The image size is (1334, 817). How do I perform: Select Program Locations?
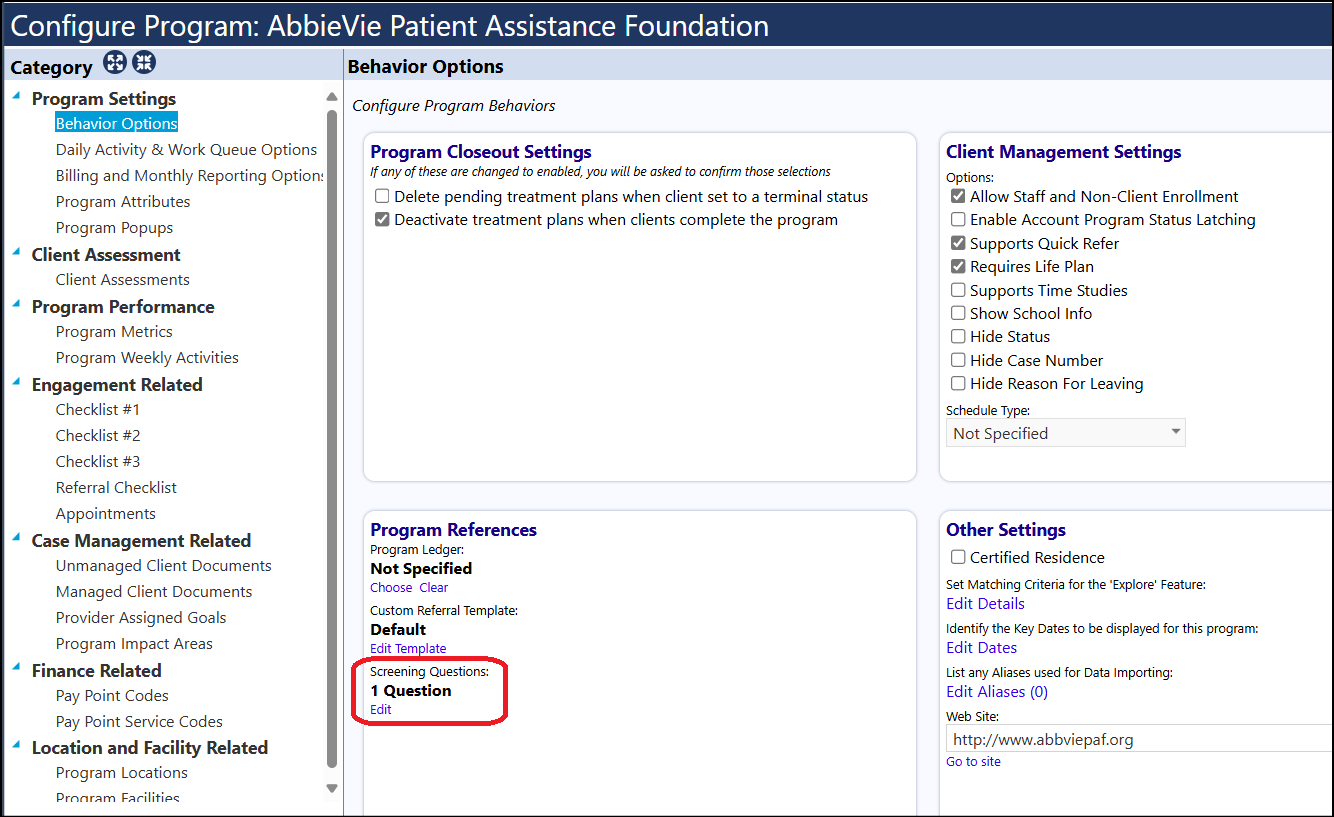[x=122, y=772]
